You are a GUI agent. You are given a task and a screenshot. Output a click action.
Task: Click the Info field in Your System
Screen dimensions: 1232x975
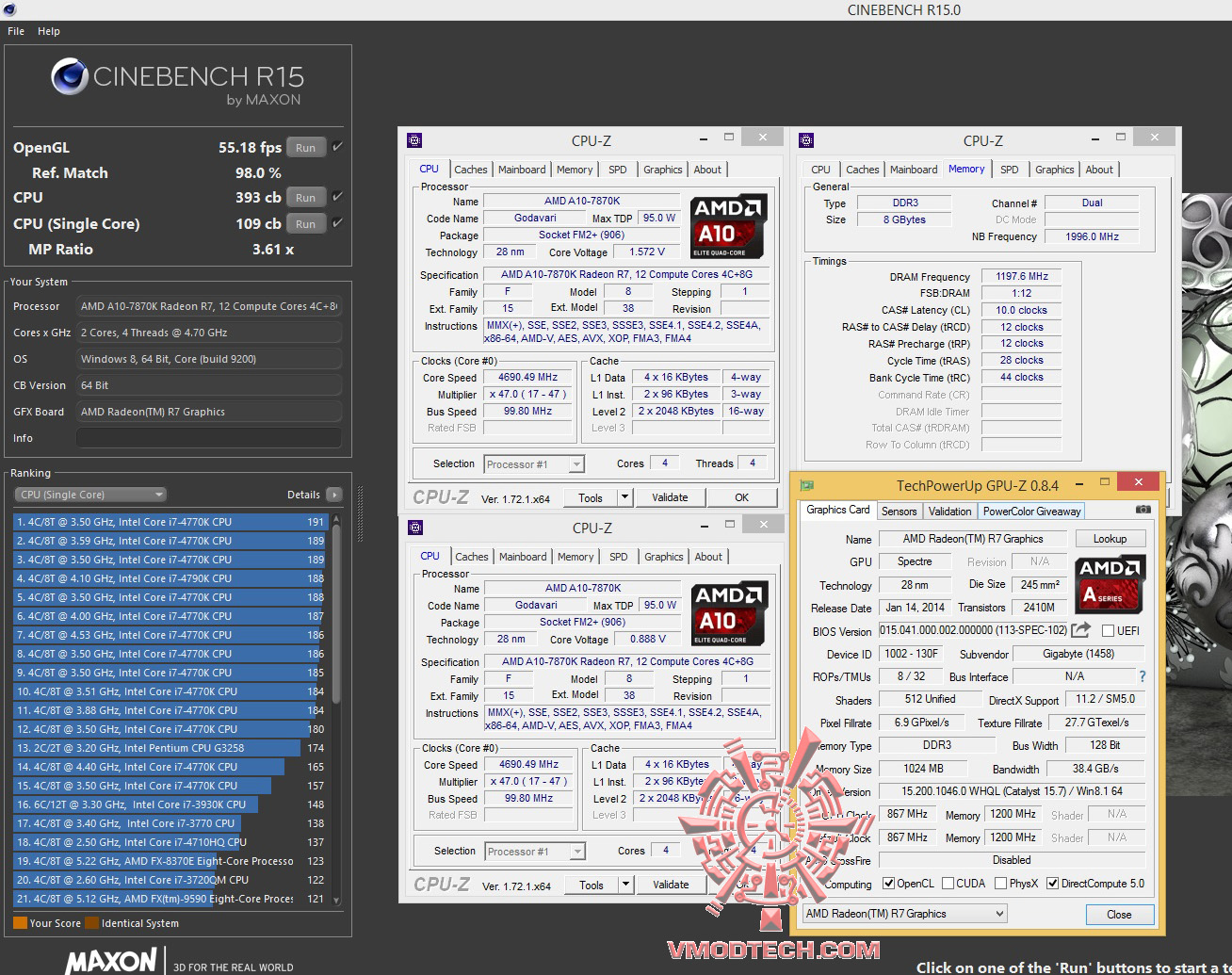[209, 438]
